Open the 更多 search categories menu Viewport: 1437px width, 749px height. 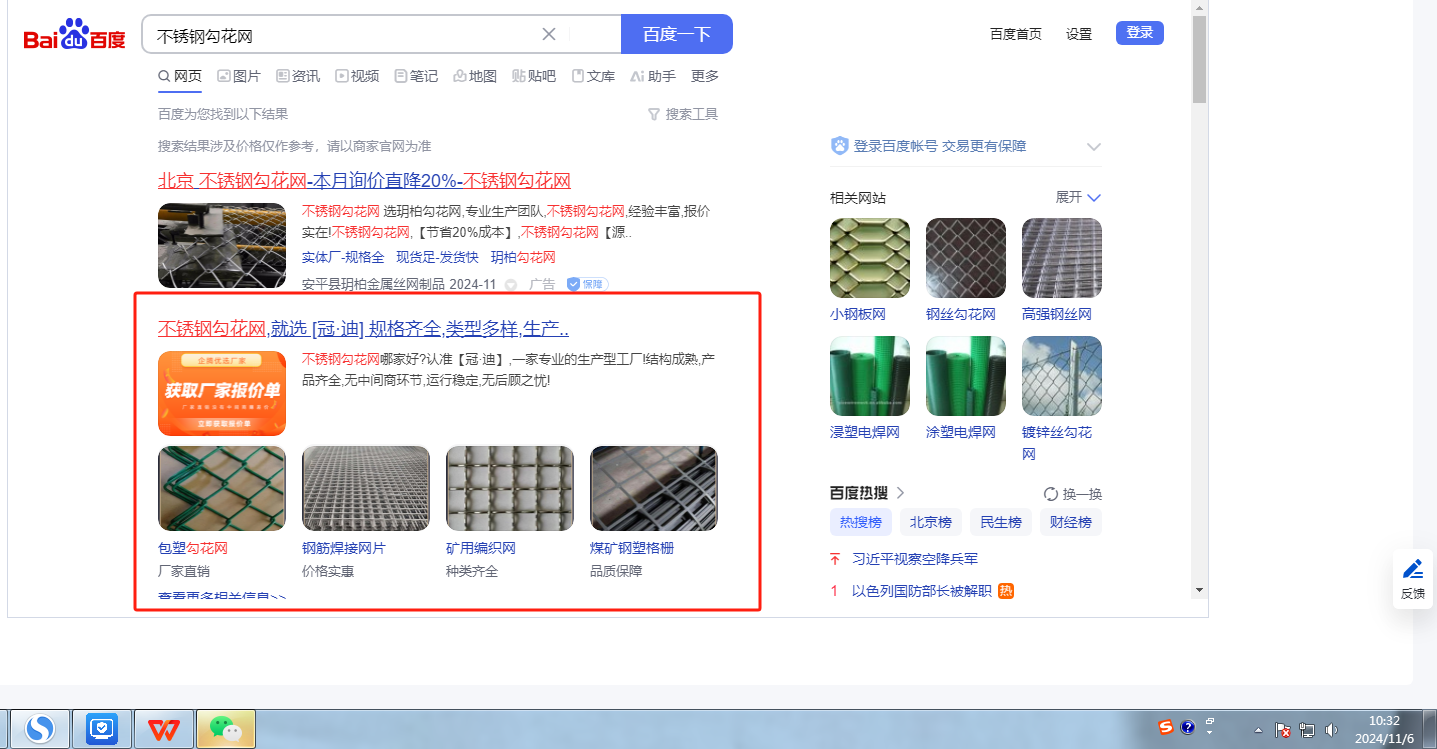click(705, 76)
